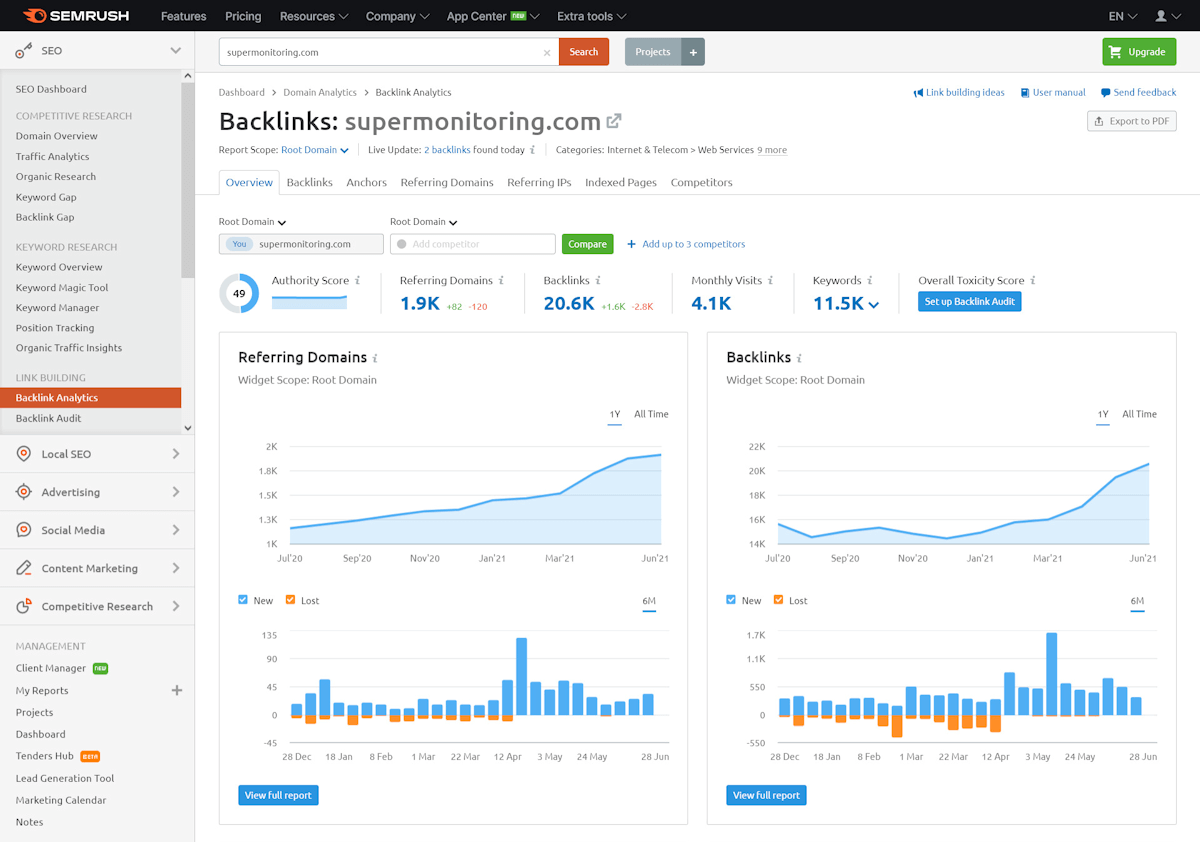1200x842 pixels.
Task: Click Set up Backlink Audit button
Action: 969,302
